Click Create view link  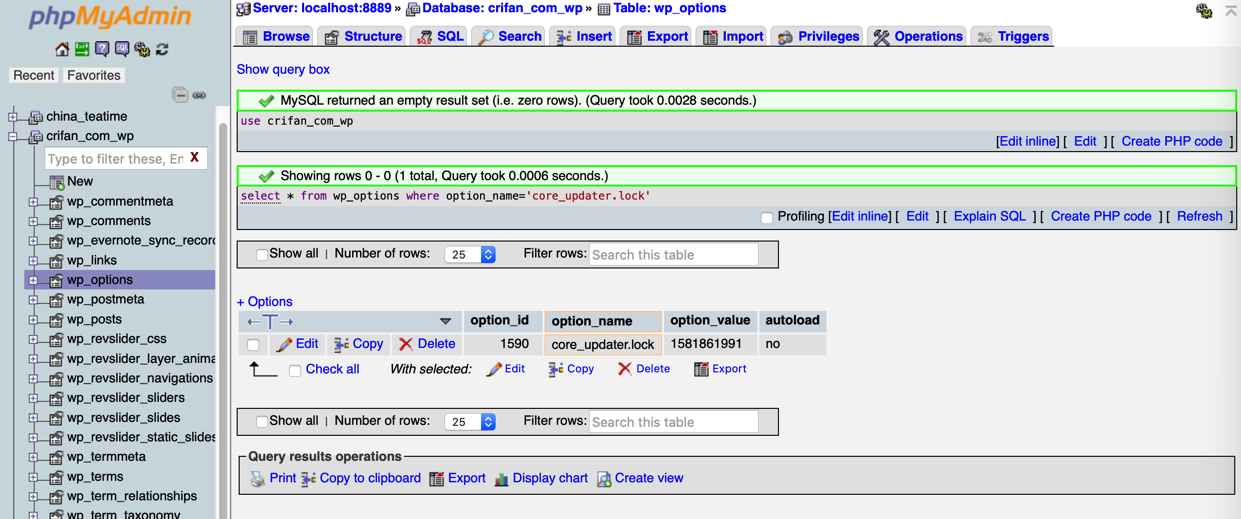[x=640, y=478]
